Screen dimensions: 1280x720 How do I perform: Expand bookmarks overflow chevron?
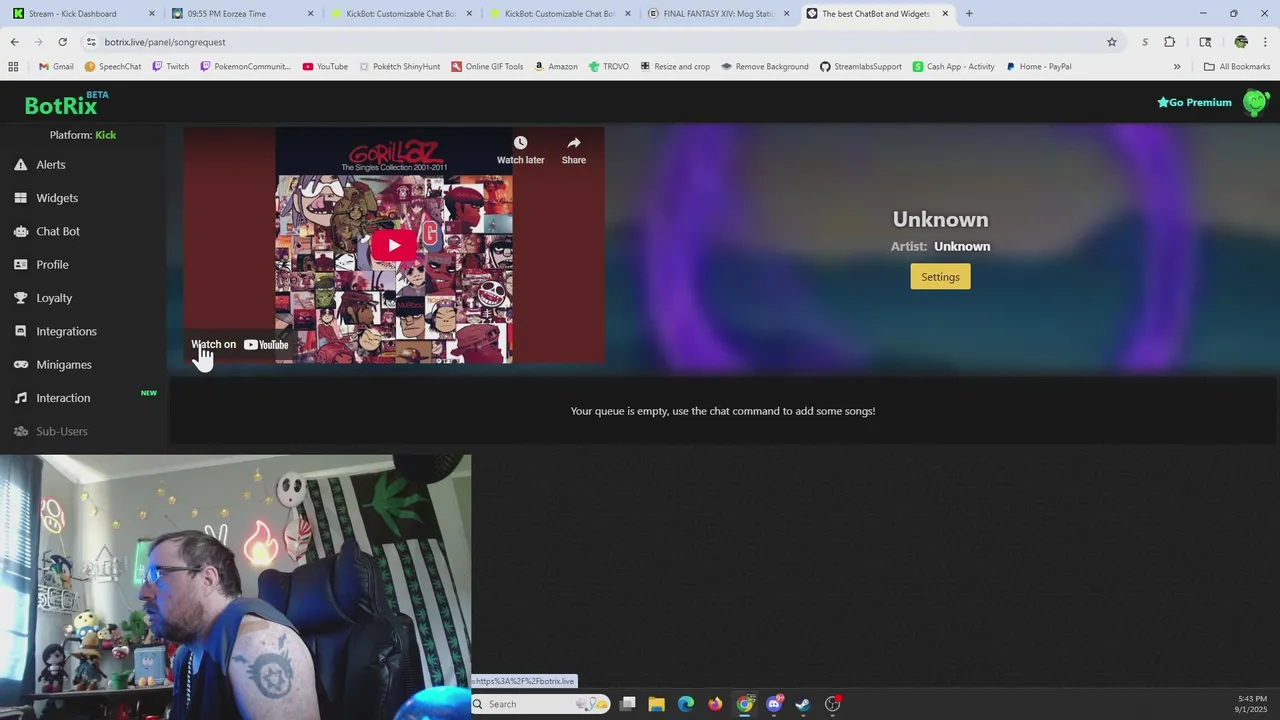click(1176, 67)
